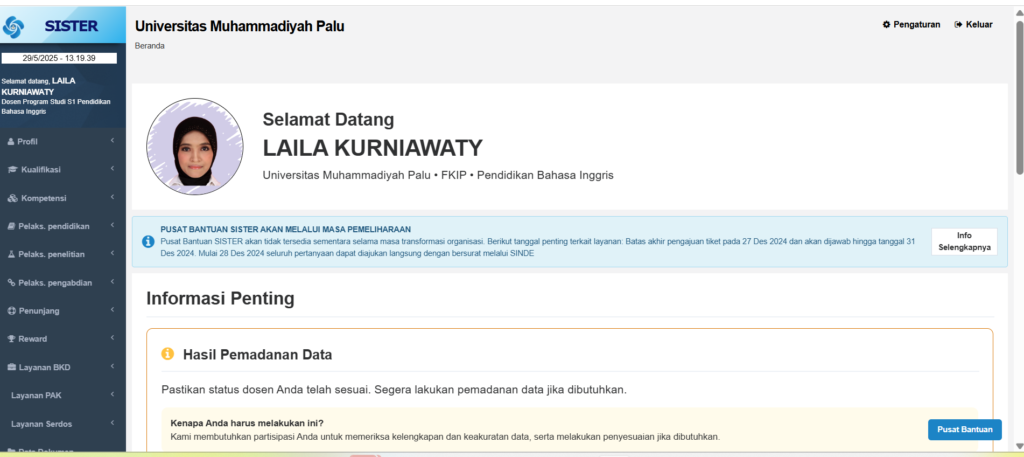Click 'Kenapa Anda harus melakukan ini?' text
This screenshot has width=1024, height=457.
point(247,423)
